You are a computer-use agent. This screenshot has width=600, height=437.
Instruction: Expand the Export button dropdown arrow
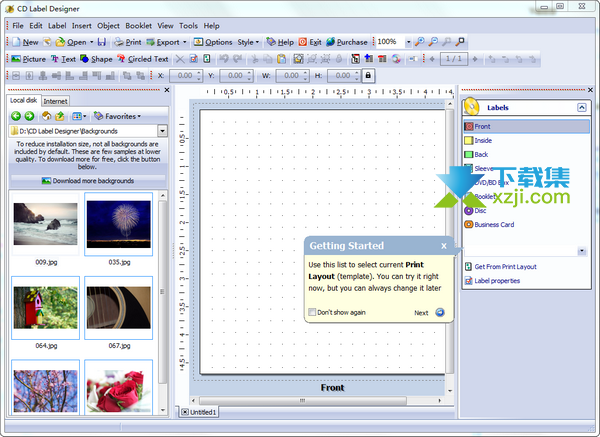coord(185,42)
